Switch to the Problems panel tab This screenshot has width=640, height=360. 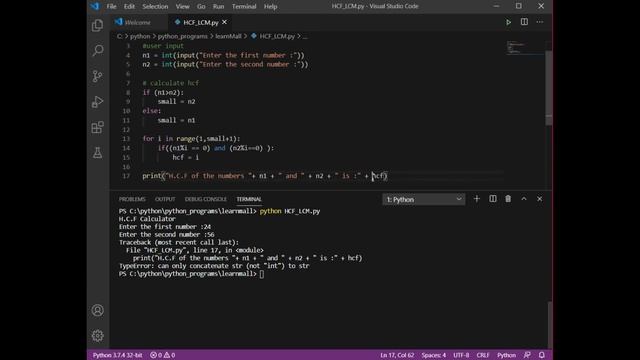132,199
